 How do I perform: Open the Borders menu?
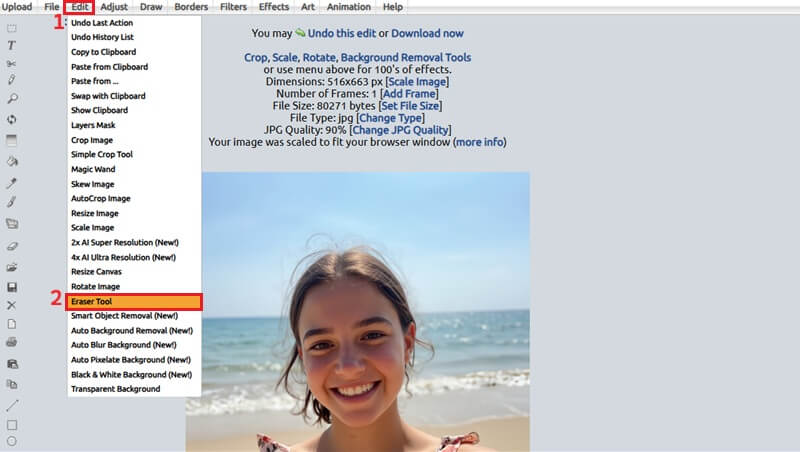(x=191, y=7)
